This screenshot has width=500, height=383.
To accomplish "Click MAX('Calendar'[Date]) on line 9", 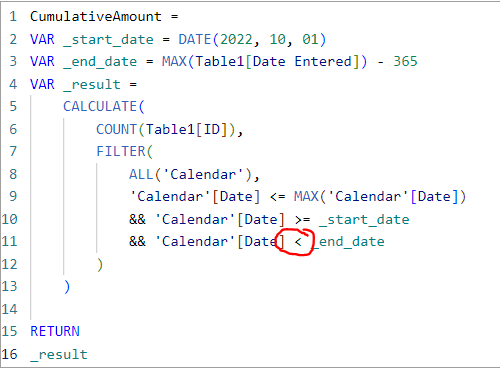I will point(380,197).
